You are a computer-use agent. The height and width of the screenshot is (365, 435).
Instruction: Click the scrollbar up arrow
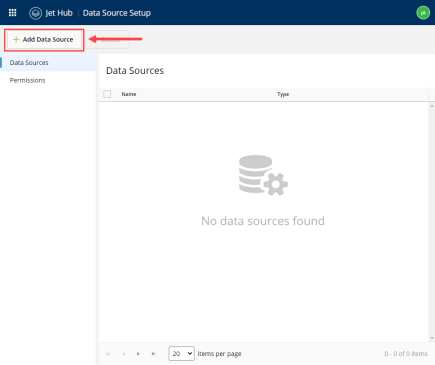coord(432,106)
